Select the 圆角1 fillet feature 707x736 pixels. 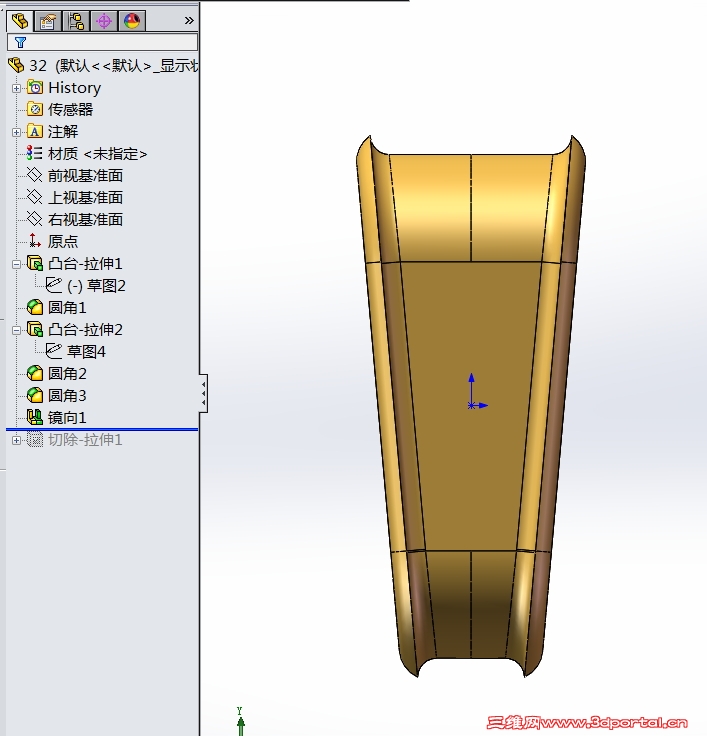tap(67, 308)
